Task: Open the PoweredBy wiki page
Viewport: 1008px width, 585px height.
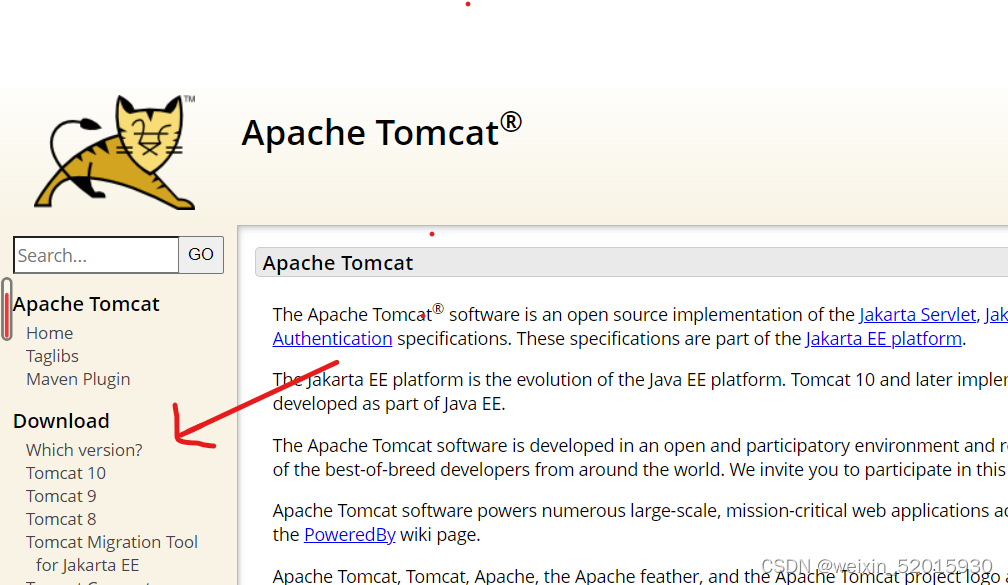Action: (349, 533)
